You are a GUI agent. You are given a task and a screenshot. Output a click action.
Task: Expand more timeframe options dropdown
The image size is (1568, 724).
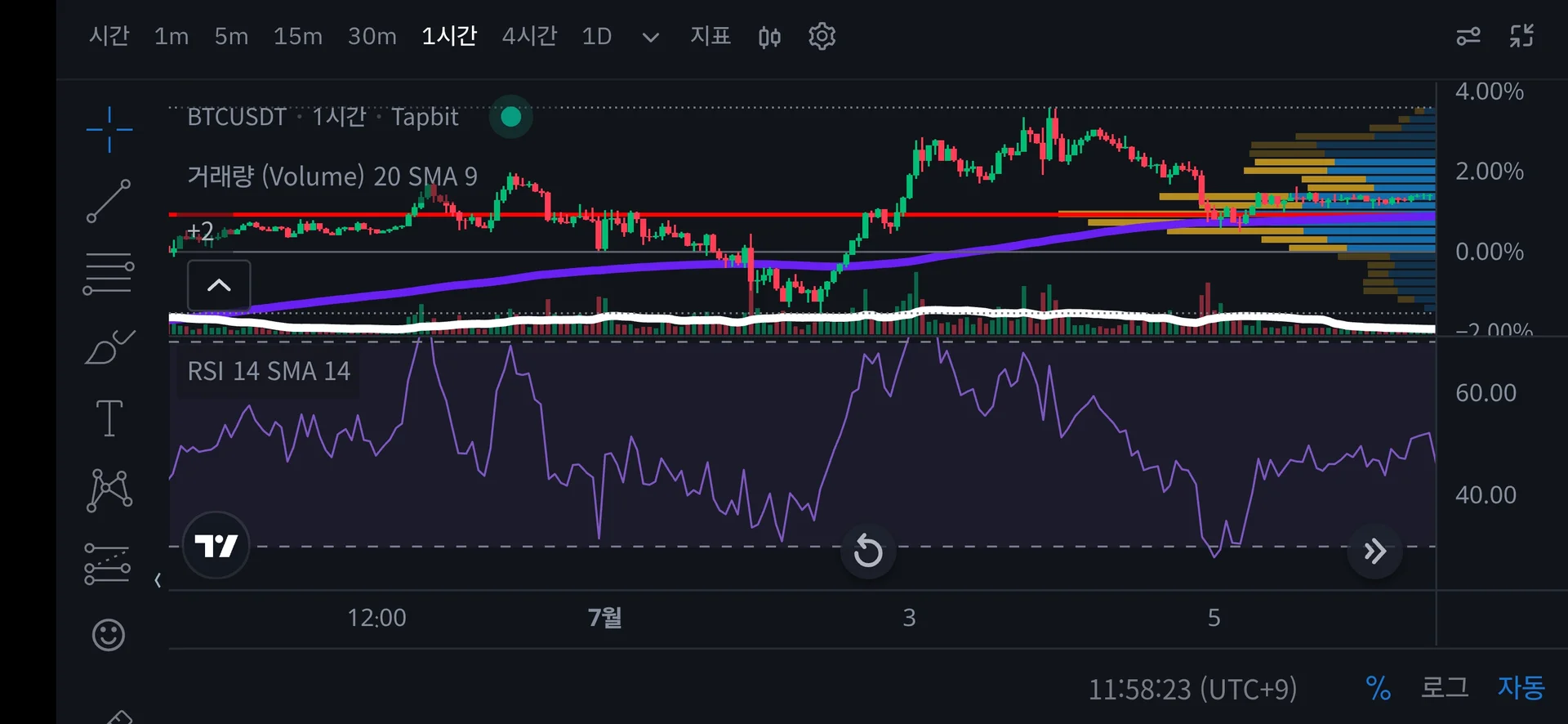point(650,38)
